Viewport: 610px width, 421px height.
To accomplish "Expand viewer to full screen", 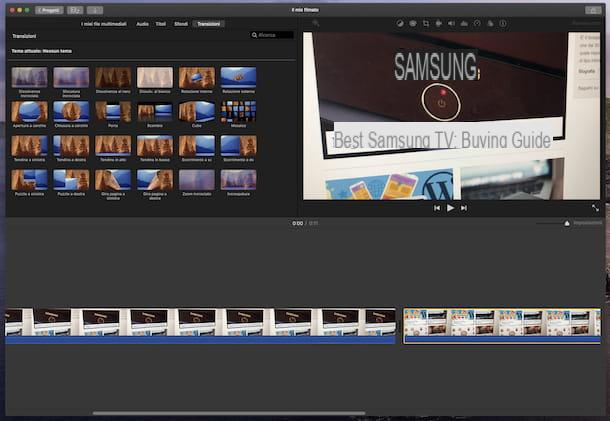I will (x=595, y=208).
